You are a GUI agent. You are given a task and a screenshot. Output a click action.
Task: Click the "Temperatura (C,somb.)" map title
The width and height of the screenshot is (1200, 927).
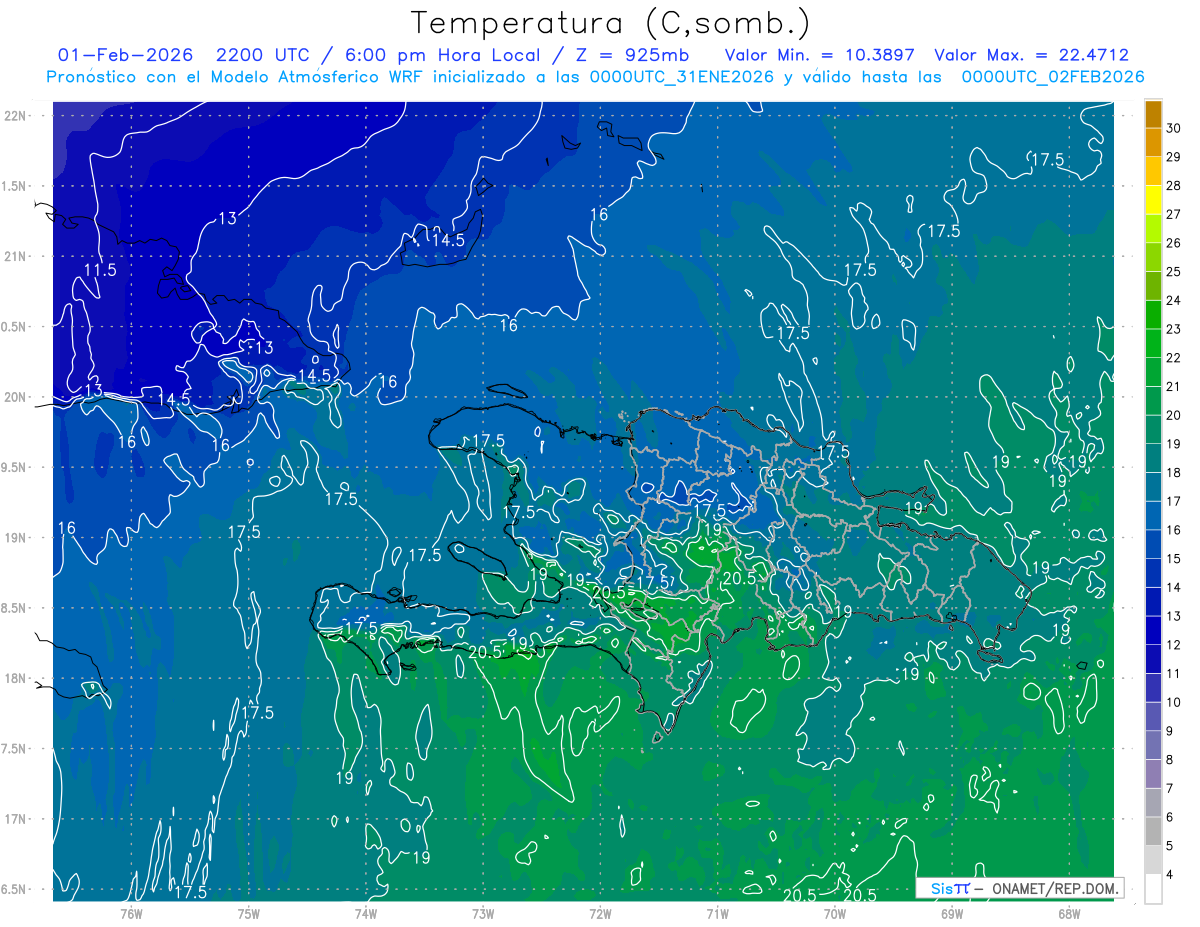(610, 23)
